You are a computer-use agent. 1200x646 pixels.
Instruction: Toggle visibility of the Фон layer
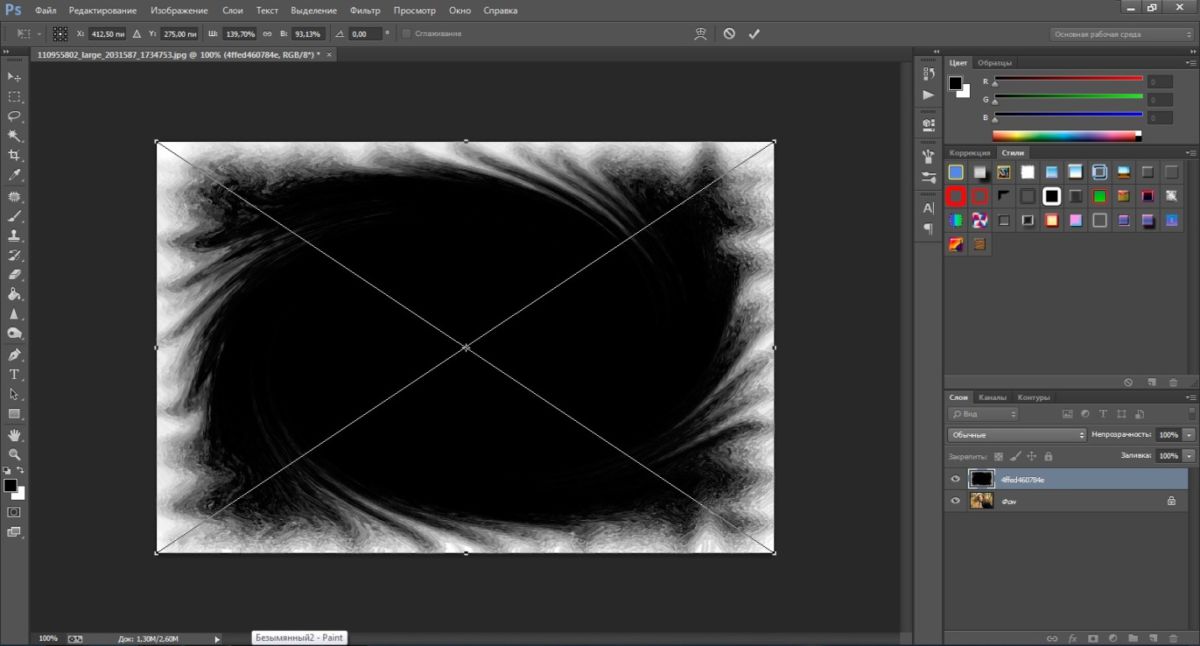(956, 501)
